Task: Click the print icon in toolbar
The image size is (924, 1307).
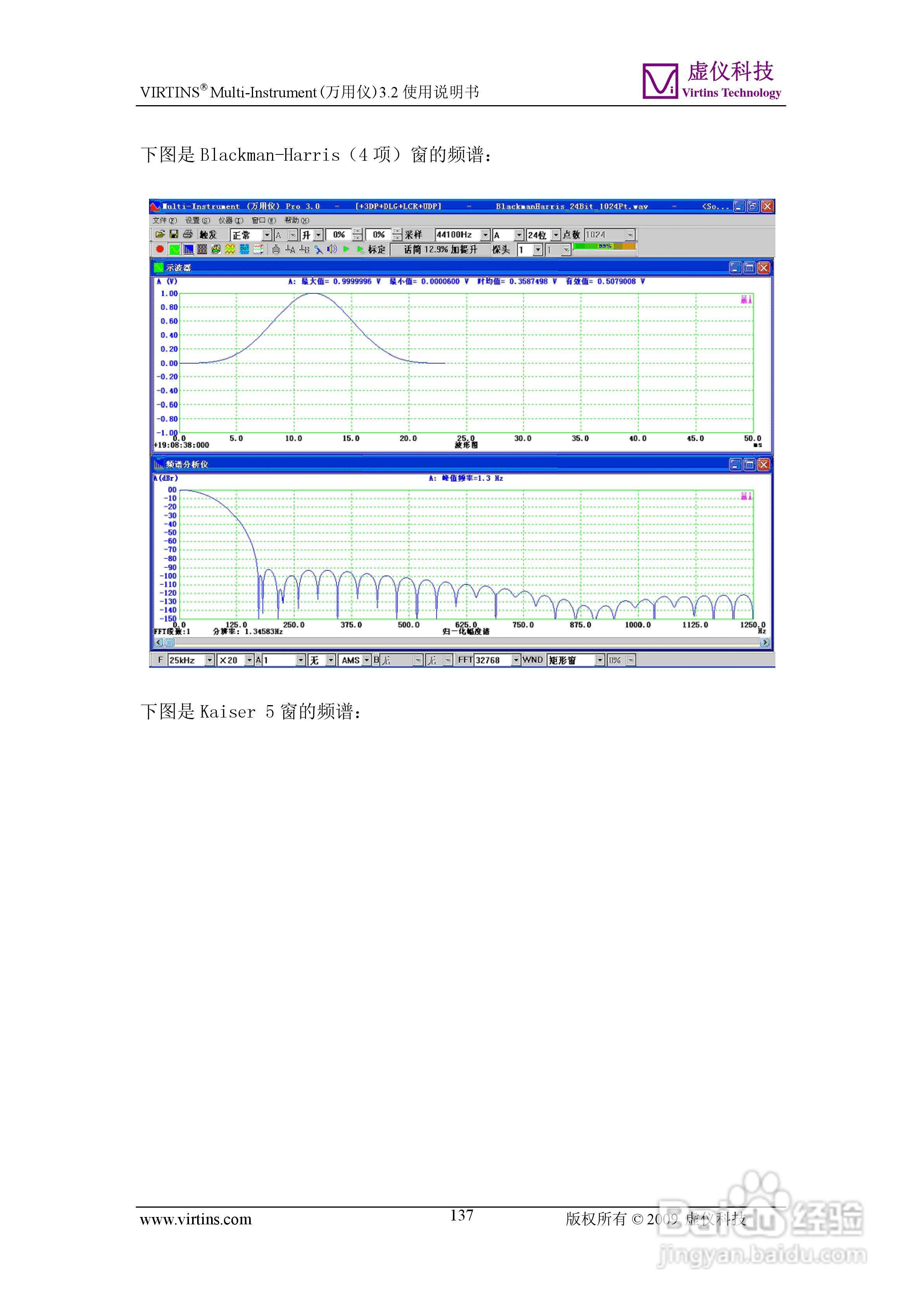Action: [187, 234]
